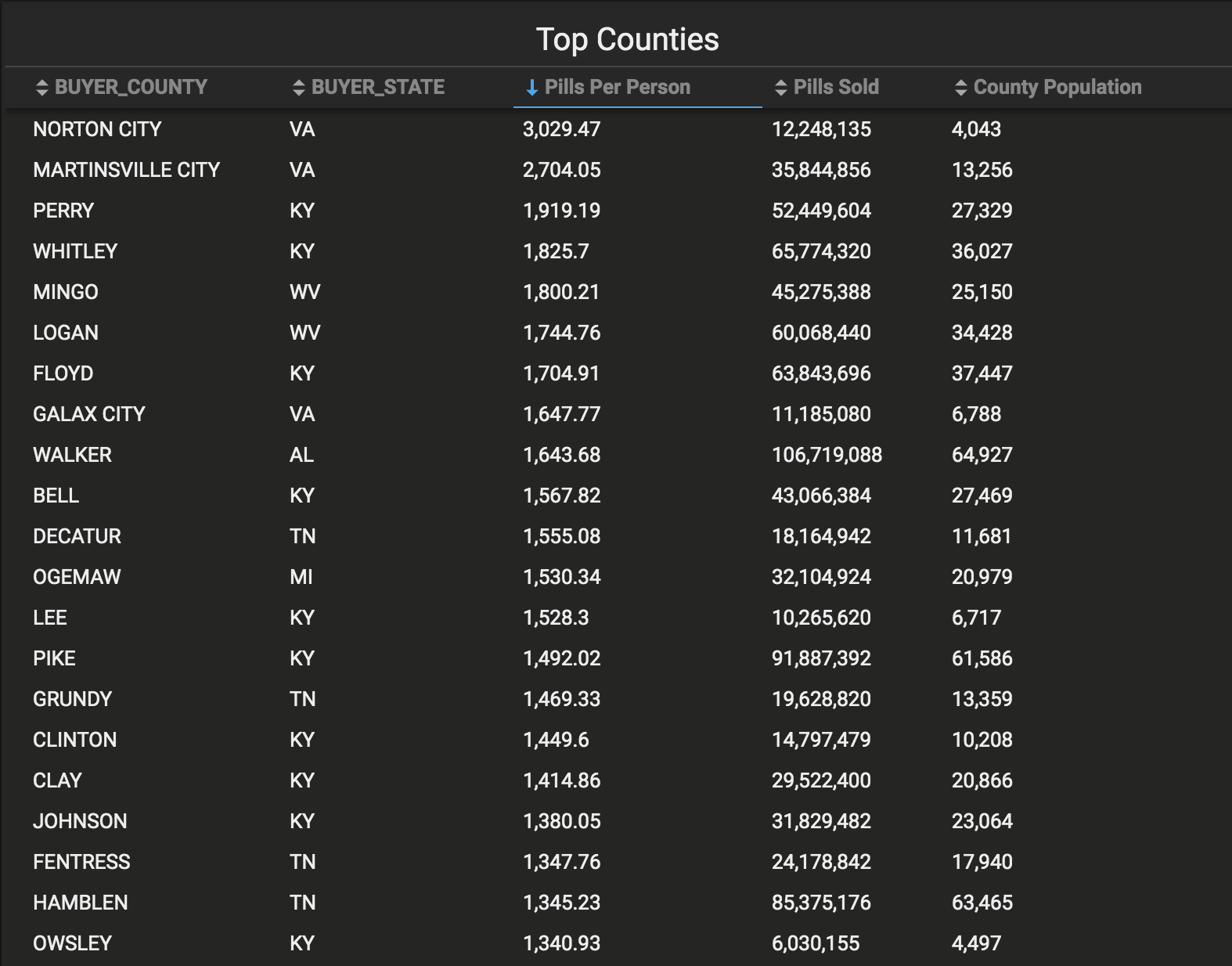Select the MINGO county entry
This screenshot has height=966, width=1232.
point(66,292)
